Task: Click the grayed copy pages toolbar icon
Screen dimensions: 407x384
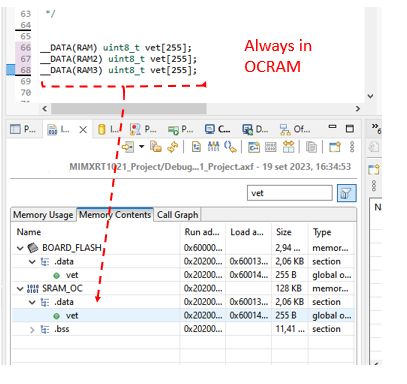Action: click(x=311, y=147)
